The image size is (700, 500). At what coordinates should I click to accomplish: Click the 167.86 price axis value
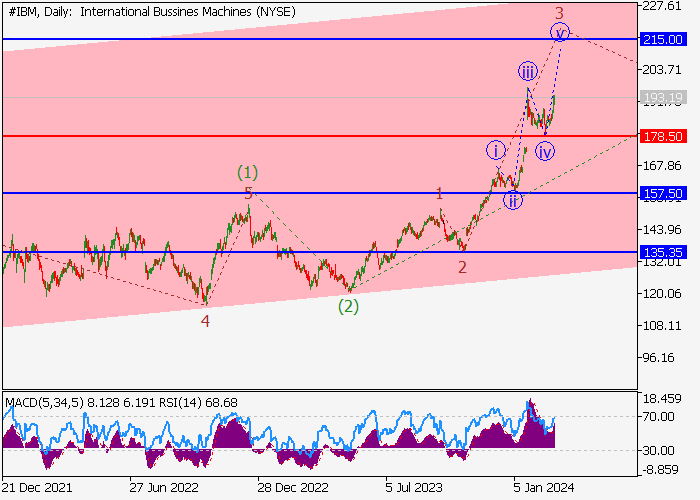pyautogui.click(x=662, y=166)
